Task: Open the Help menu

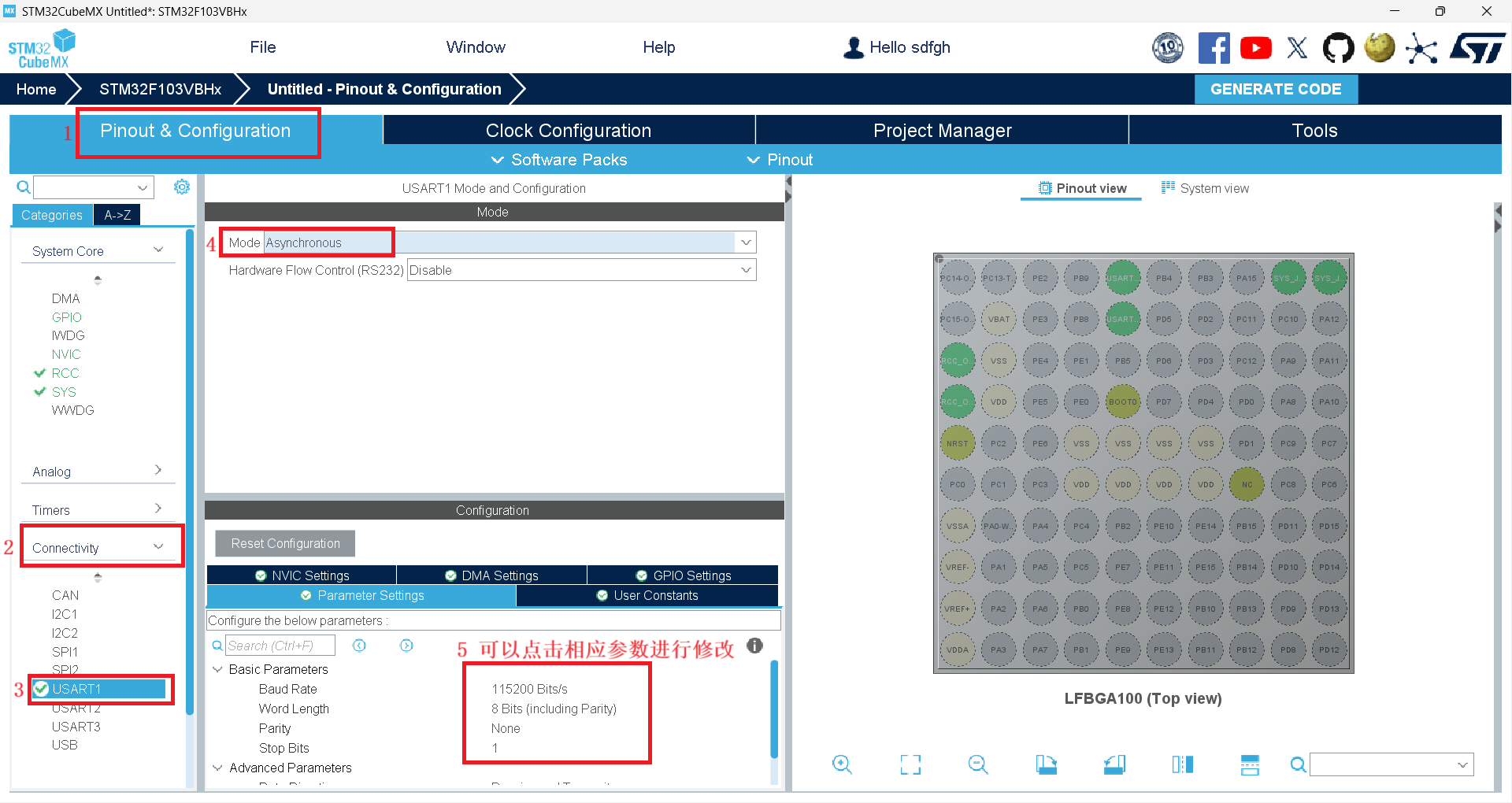Action: click(659, 47)
